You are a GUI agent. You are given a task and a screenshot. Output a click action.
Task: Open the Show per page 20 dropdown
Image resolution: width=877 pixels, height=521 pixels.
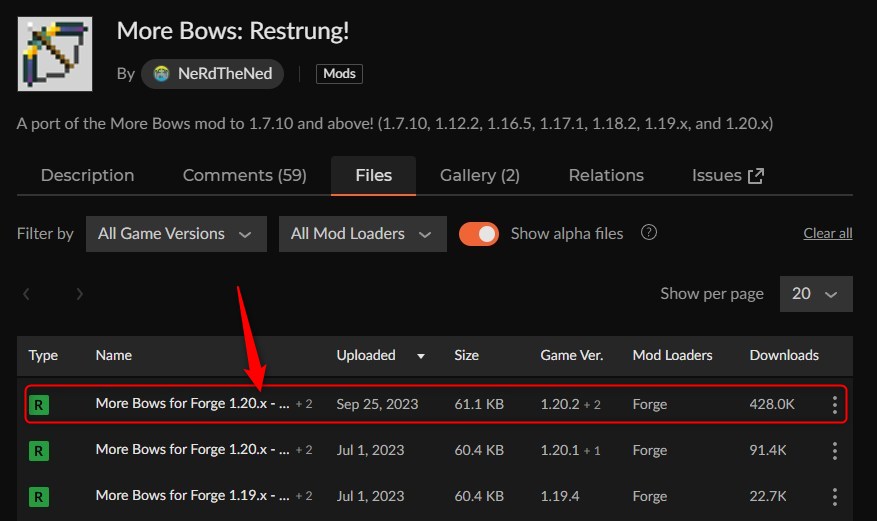[816, 293]
